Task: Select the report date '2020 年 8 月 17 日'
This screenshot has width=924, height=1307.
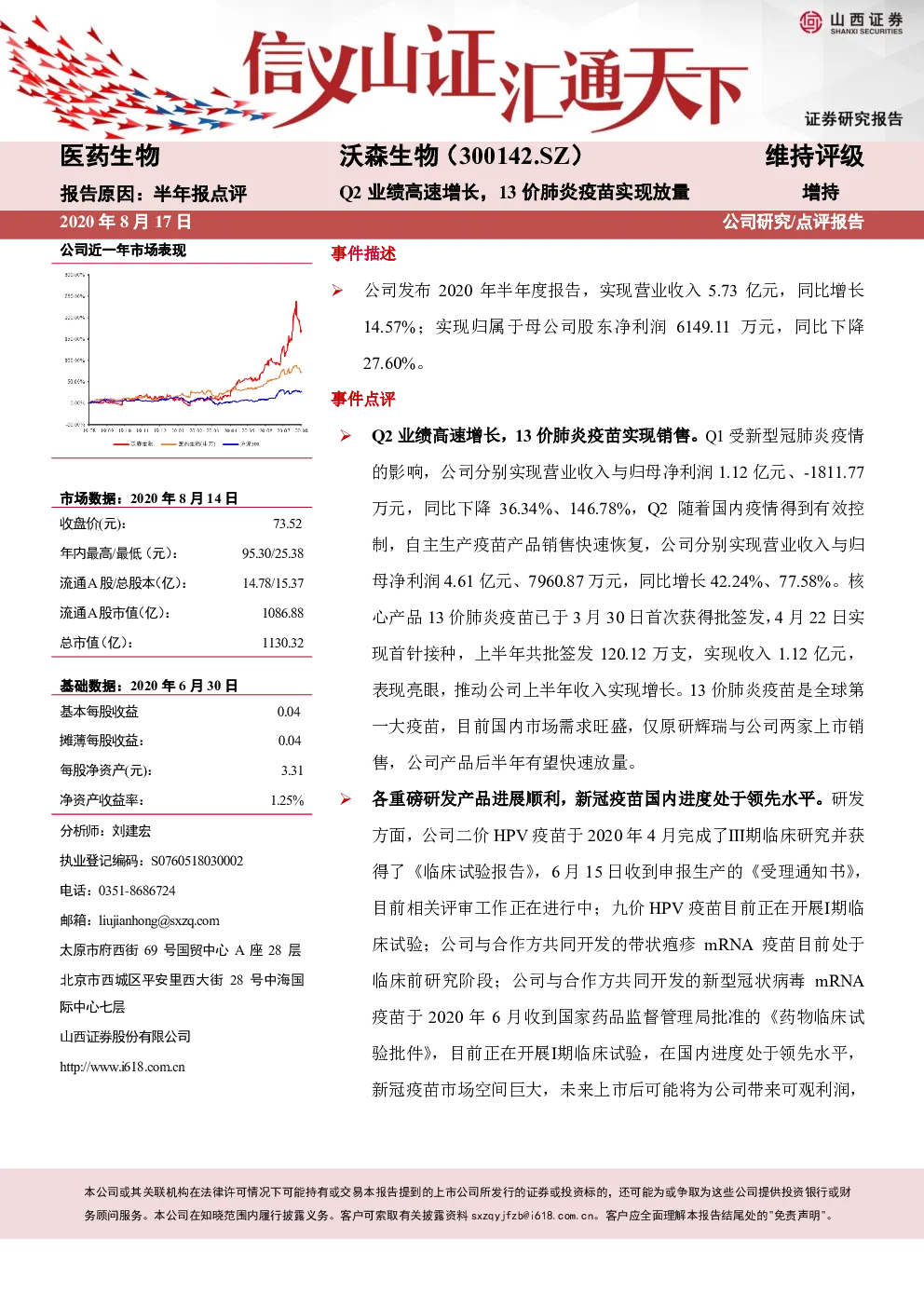Action: point(126,222)
